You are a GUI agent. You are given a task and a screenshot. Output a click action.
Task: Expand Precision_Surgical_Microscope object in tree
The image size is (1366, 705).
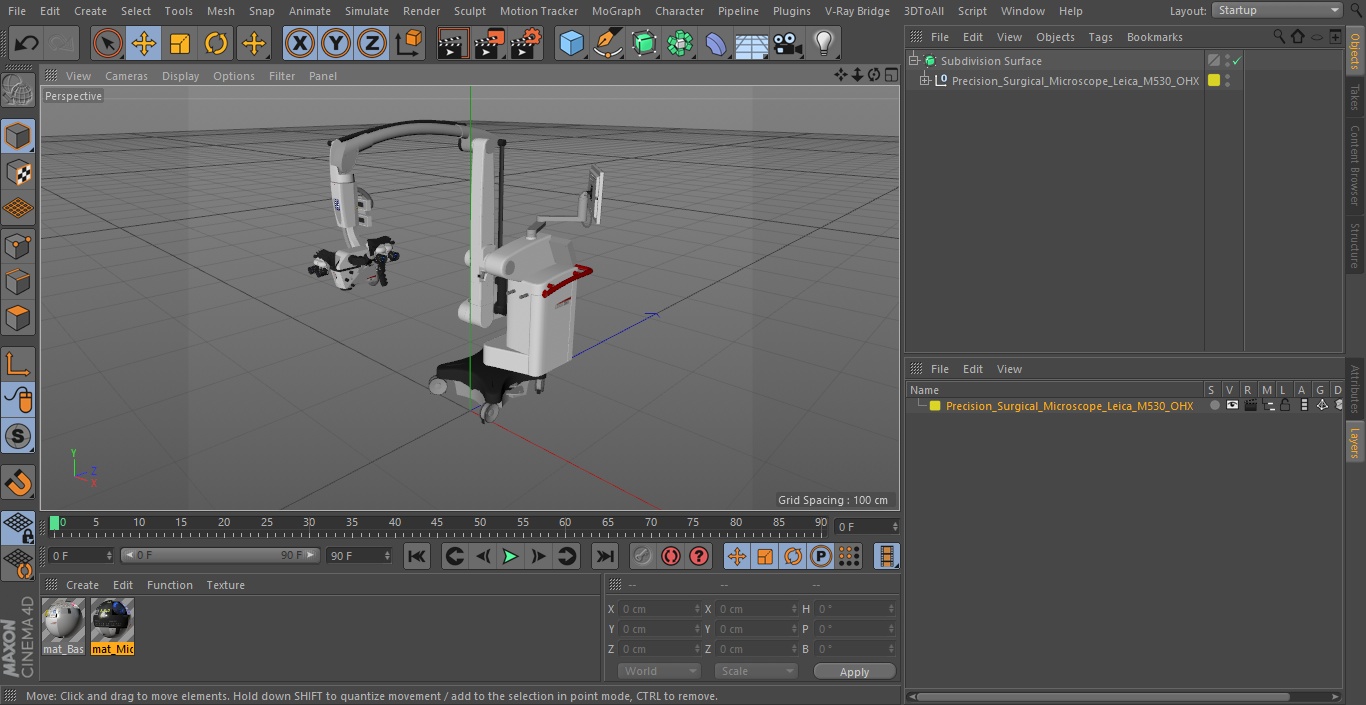coord(925,81)
